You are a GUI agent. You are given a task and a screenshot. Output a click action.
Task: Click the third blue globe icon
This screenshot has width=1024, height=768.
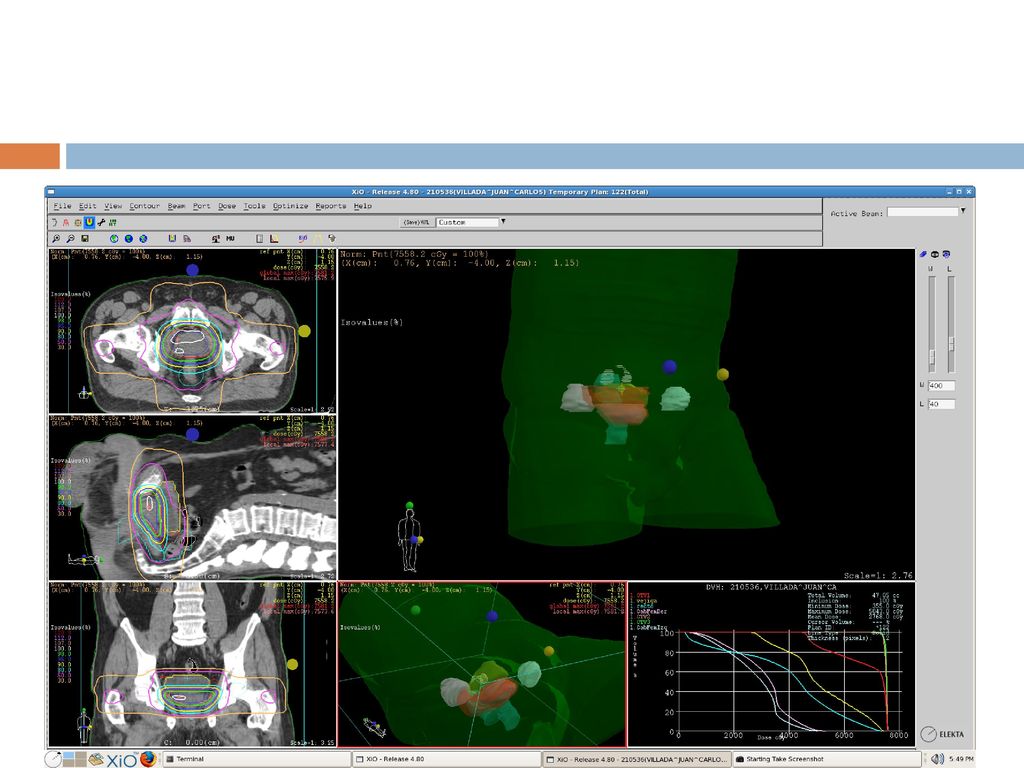[143, 239]
